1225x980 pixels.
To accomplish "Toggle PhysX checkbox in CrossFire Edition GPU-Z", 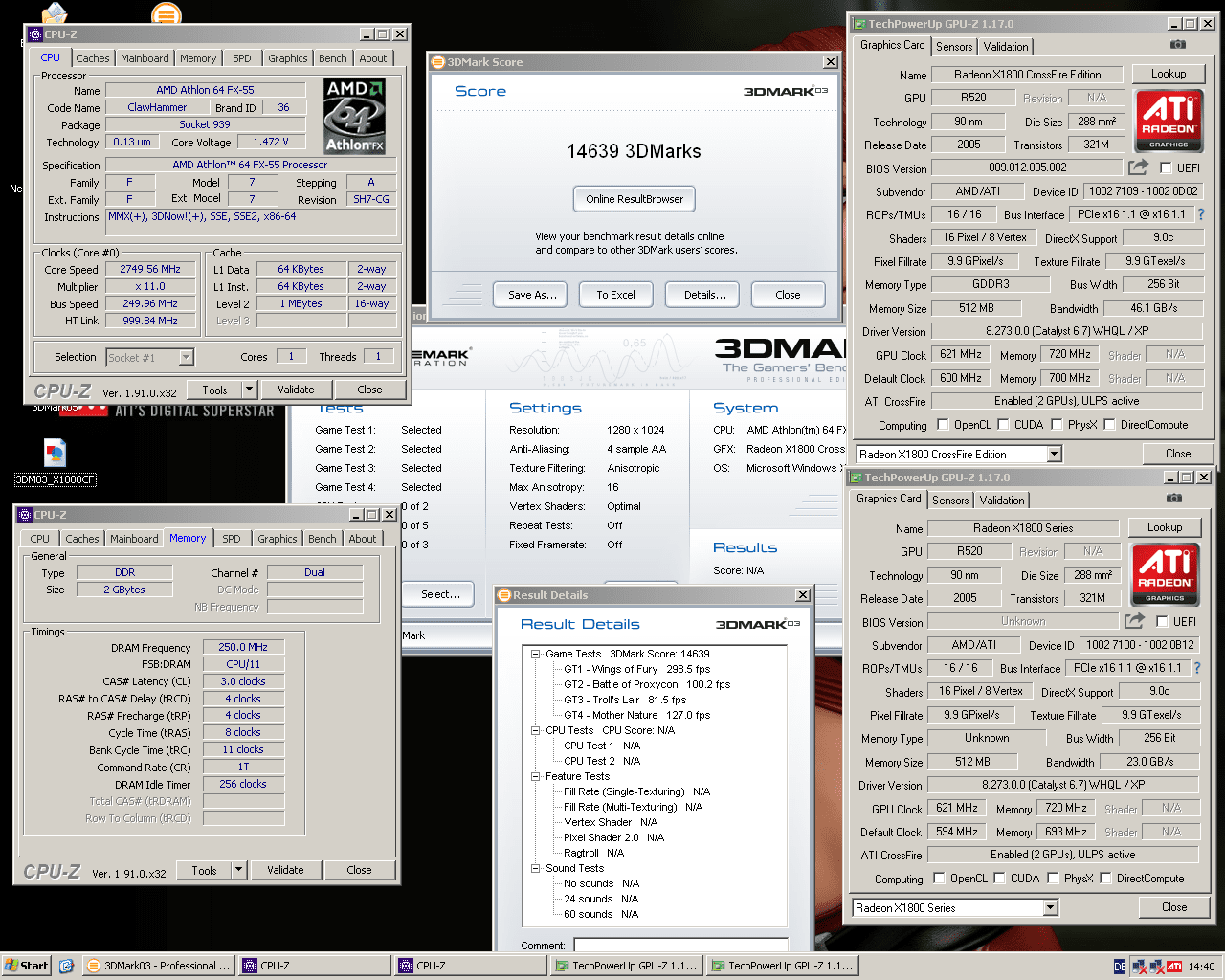I will tap(1057, 425).
